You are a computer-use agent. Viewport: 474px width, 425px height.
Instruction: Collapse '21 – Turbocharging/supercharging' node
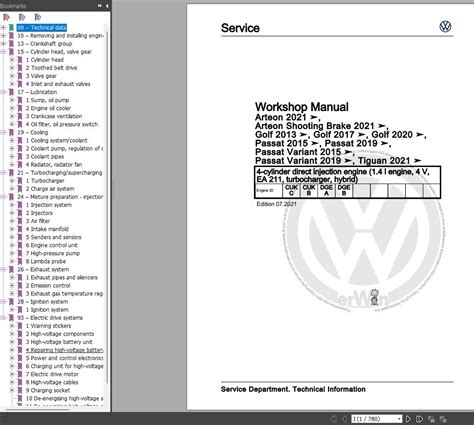click(3, 173)
